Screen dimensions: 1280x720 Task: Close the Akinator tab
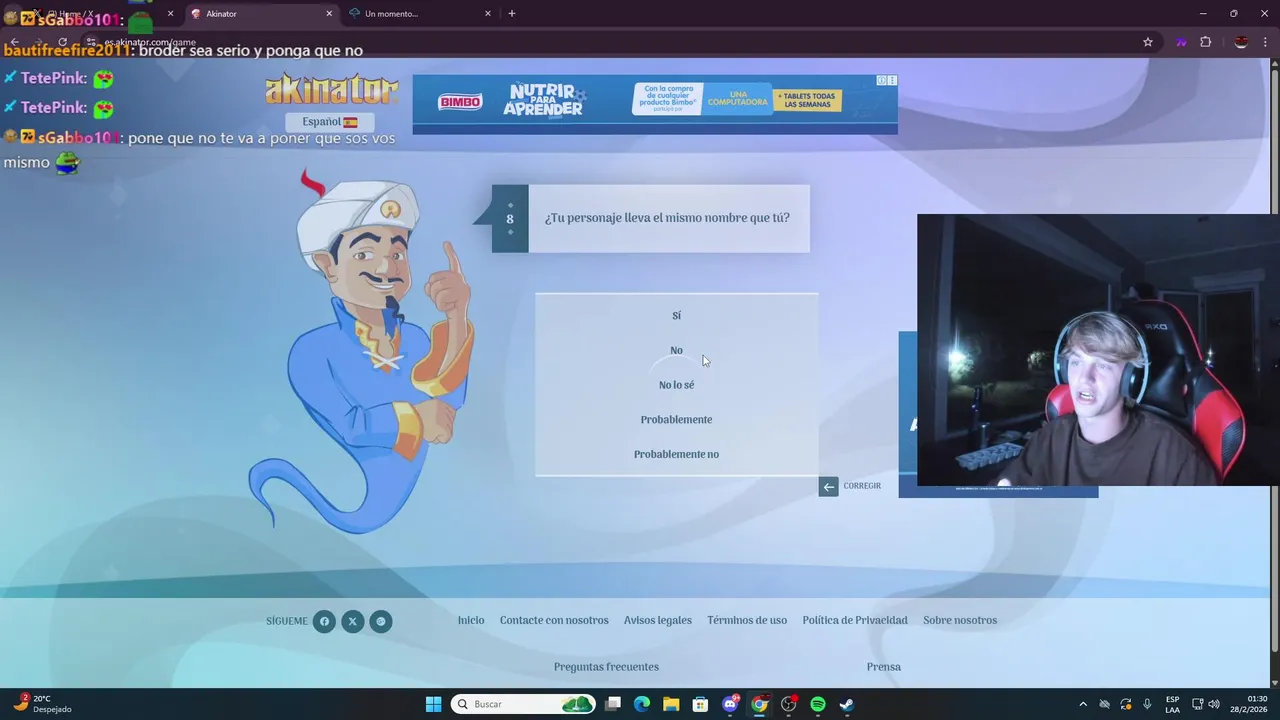point(329,14)
